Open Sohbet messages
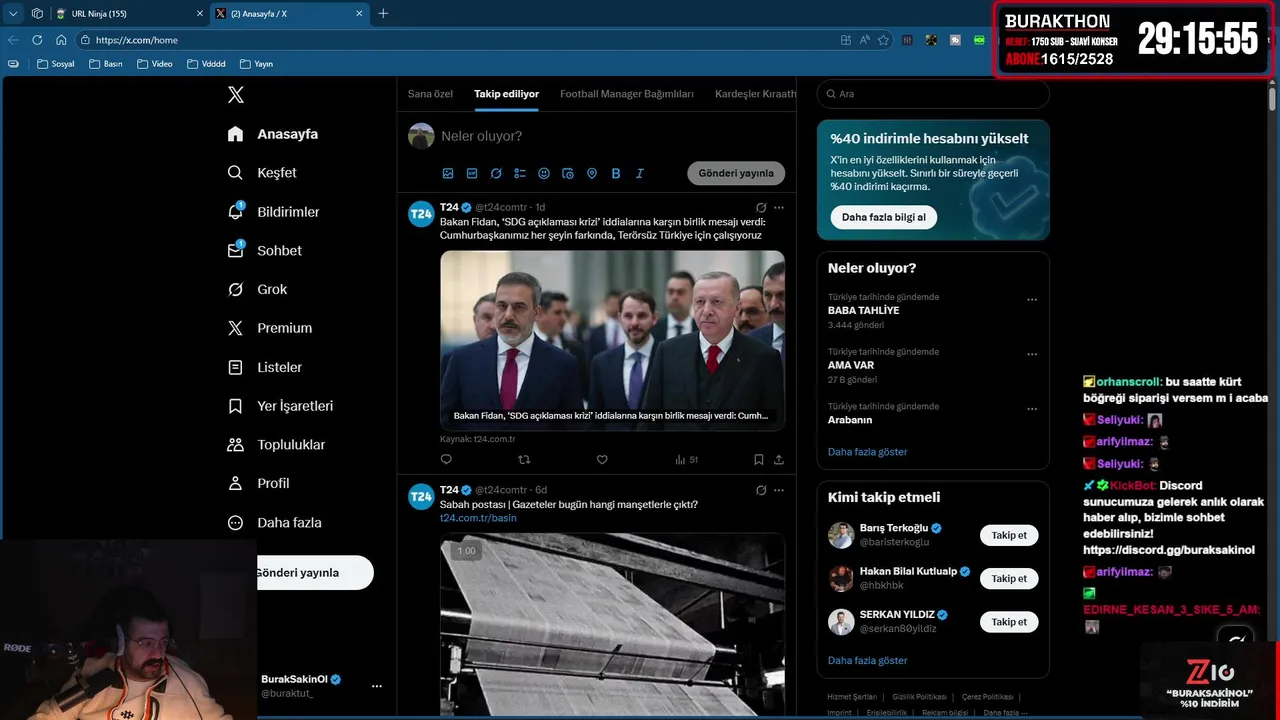Image resolution: width=1280 pixels, height=720 pixels. pyautogui.click(x=264, y=251)
